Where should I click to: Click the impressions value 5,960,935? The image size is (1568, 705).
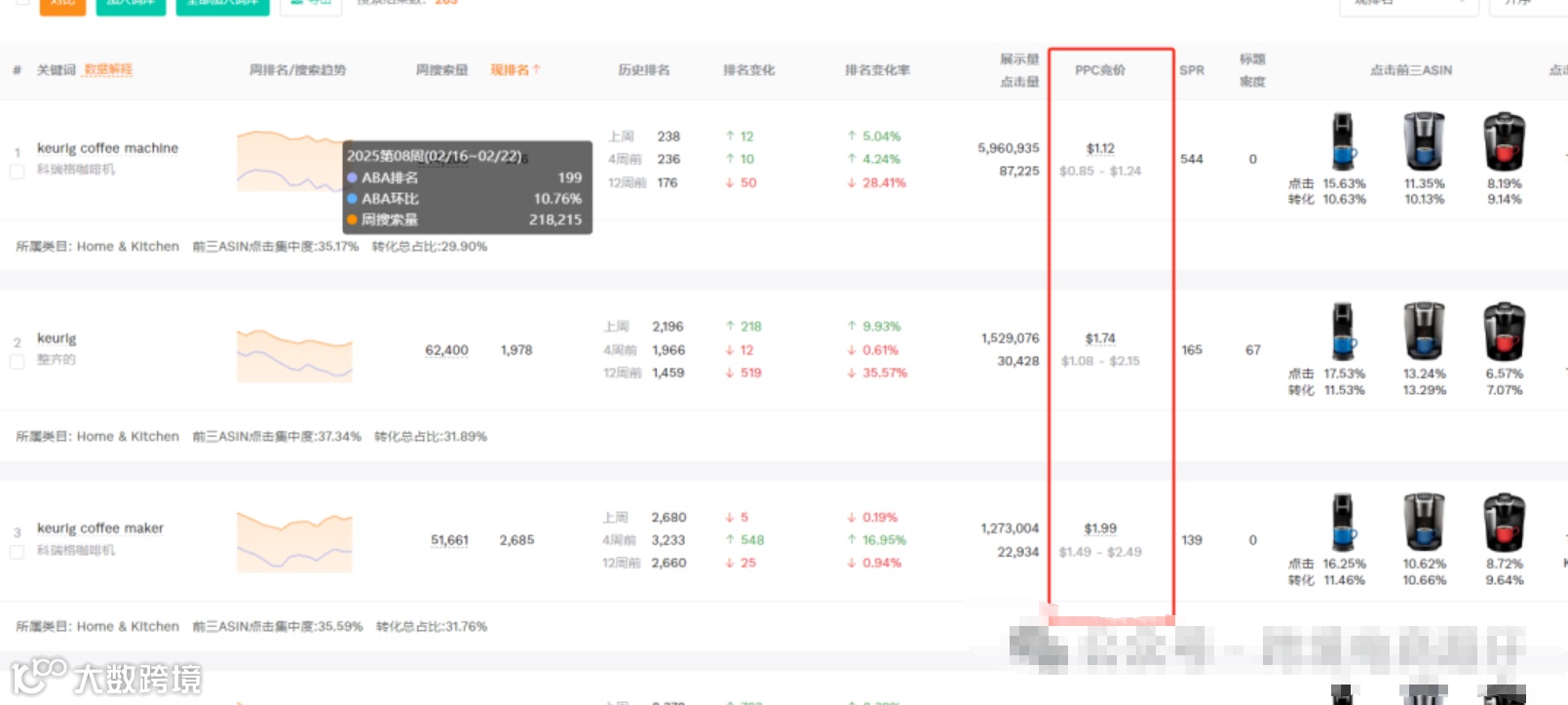[1009, 148]
